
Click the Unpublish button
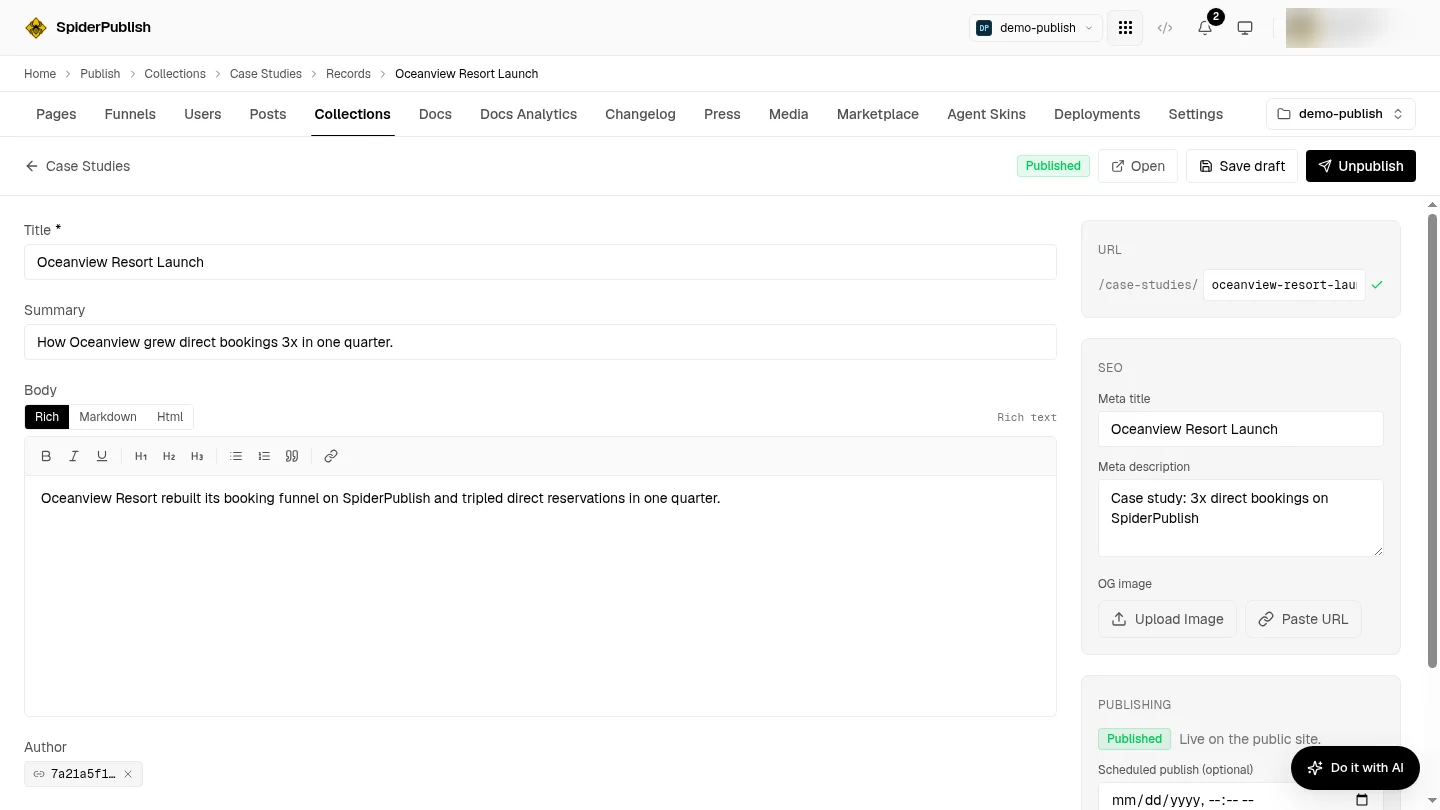point(1361,166)
